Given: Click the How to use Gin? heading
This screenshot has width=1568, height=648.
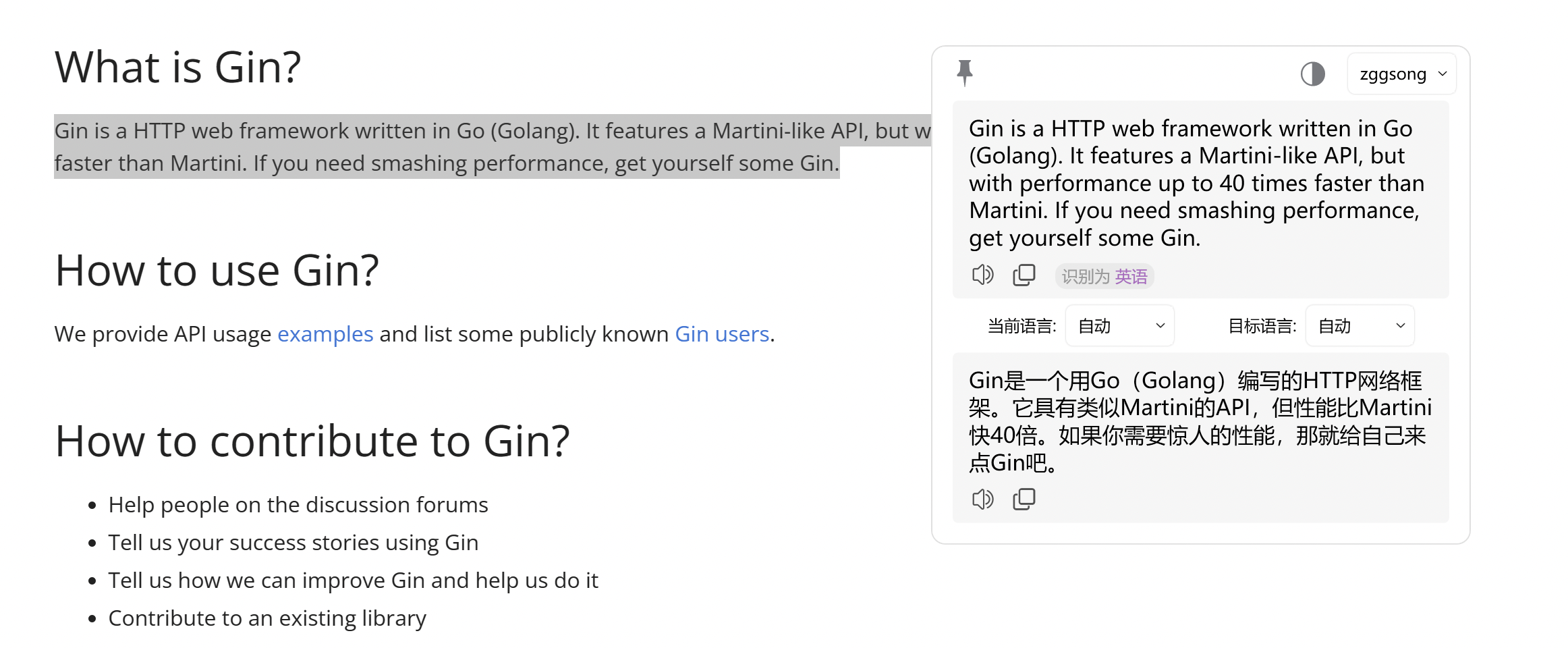Looking at the screenshot, I should pos(217,271).
